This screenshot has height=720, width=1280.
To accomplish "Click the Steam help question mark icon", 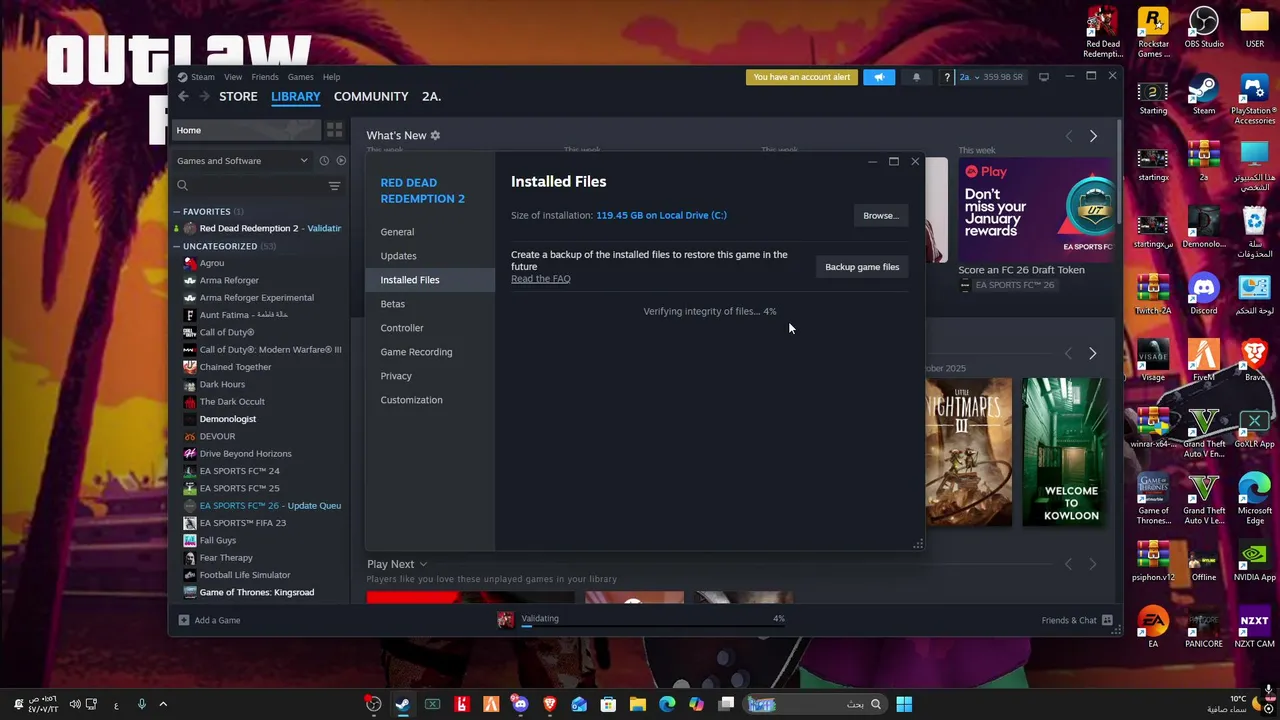I will (946, 77).
